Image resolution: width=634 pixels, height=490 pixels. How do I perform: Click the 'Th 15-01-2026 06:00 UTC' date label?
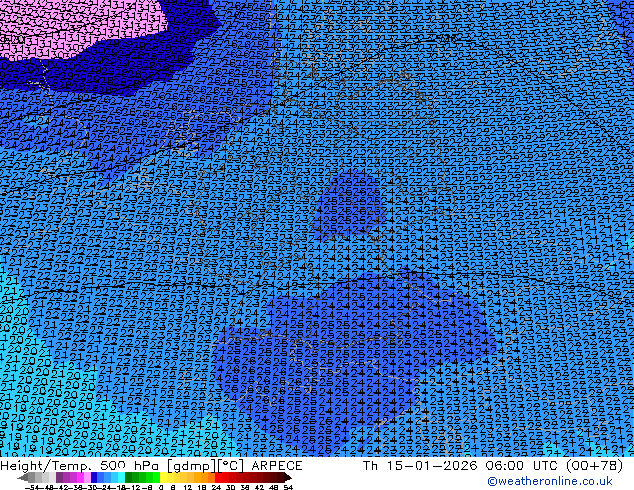point(460,466)
